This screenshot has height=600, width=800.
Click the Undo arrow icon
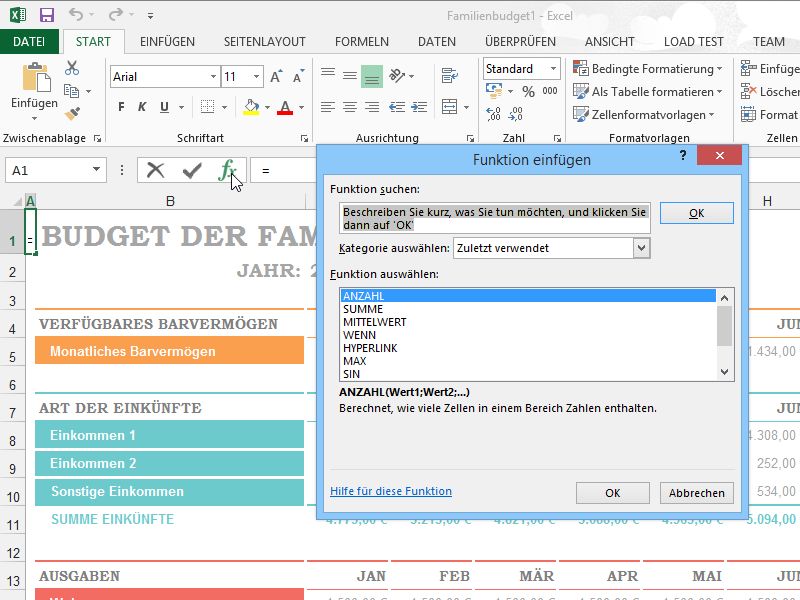pyautogui.click(x=76, y=15)
